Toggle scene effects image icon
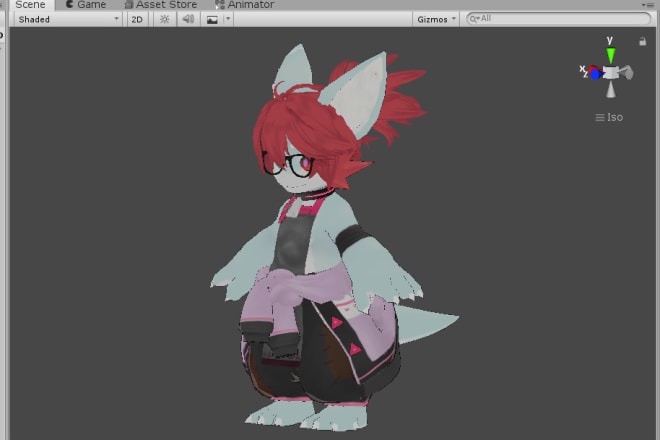Image resolution: width=660 pixels, height=440 pixels. click(x=212, y=19)
